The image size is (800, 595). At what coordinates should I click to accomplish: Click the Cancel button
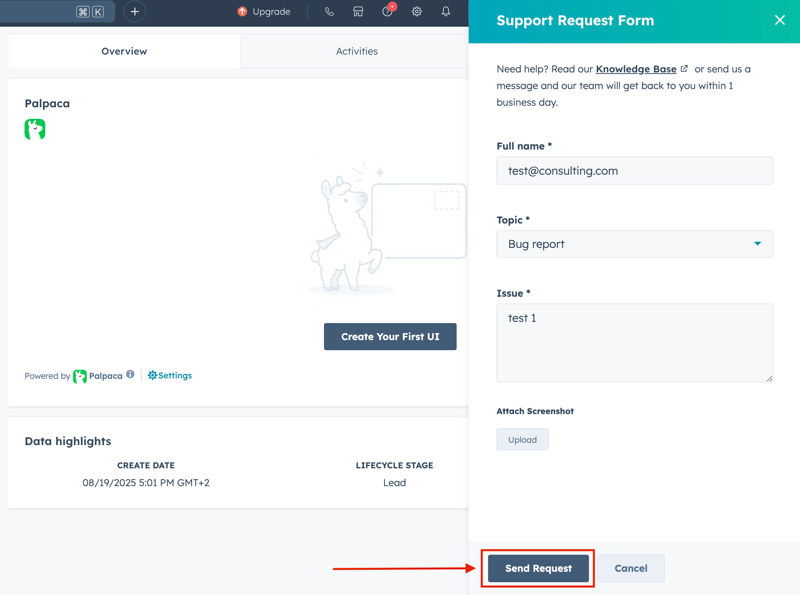tap(630, 568)
